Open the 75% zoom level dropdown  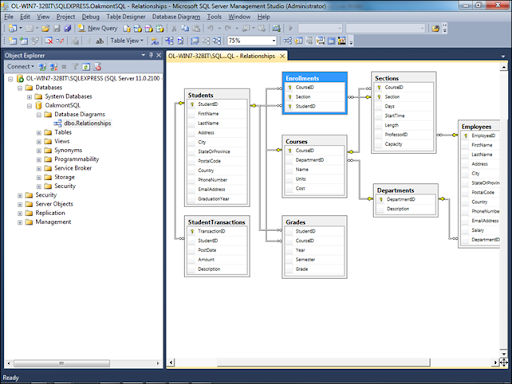coord(274,41)
